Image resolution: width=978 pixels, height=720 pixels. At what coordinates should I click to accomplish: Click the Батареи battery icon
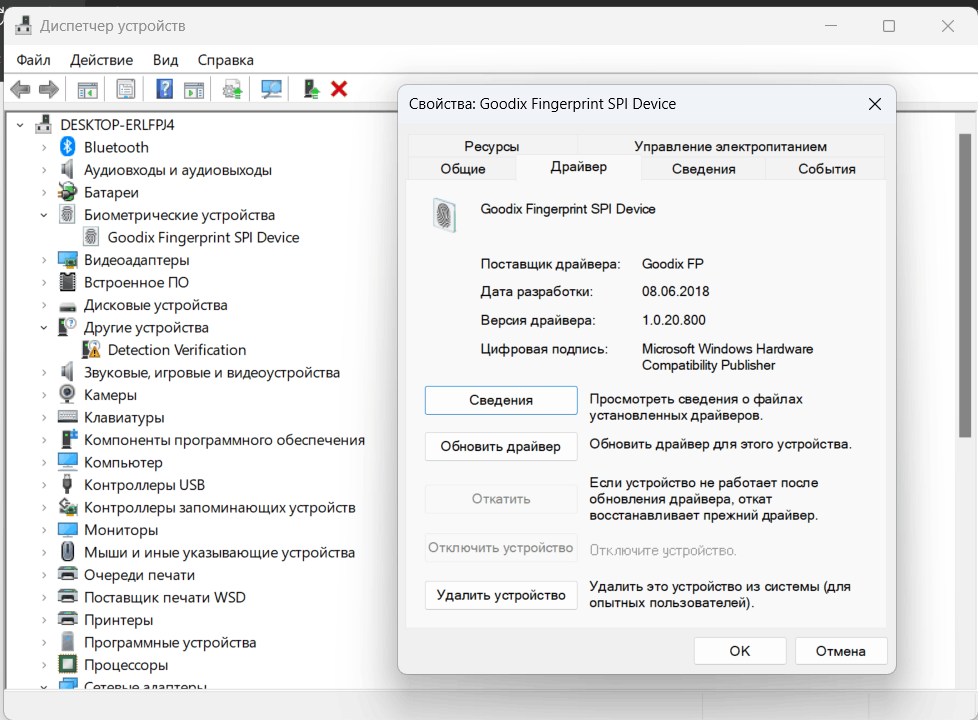coord(67,192)
